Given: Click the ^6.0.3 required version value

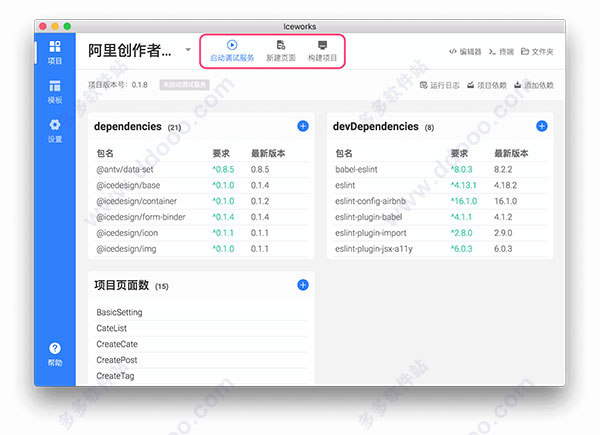Looking at the screenshot, I should pos(461,249).
